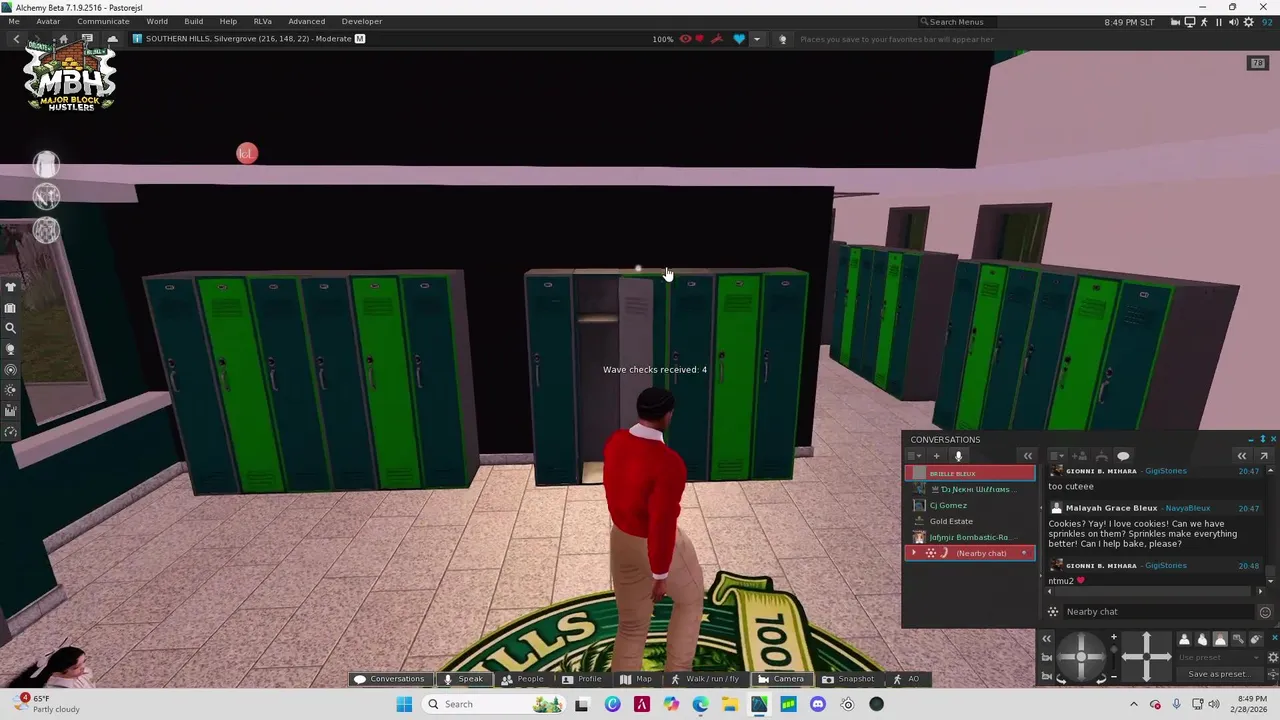Toggle the Camera controls button
Screen dimensions: 1280x720
coord(780,679)
